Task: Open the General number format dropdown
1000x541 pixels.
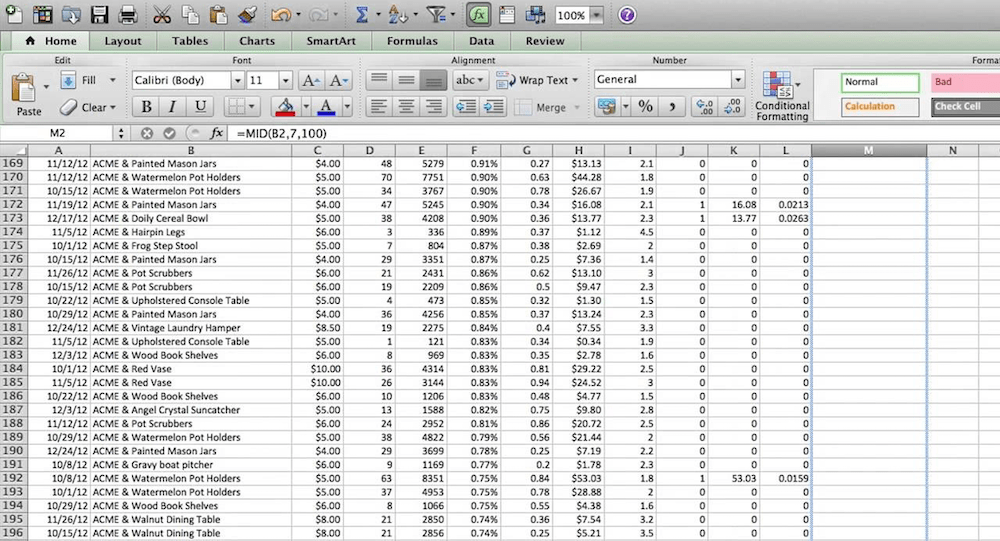Action: pos(737,80)
